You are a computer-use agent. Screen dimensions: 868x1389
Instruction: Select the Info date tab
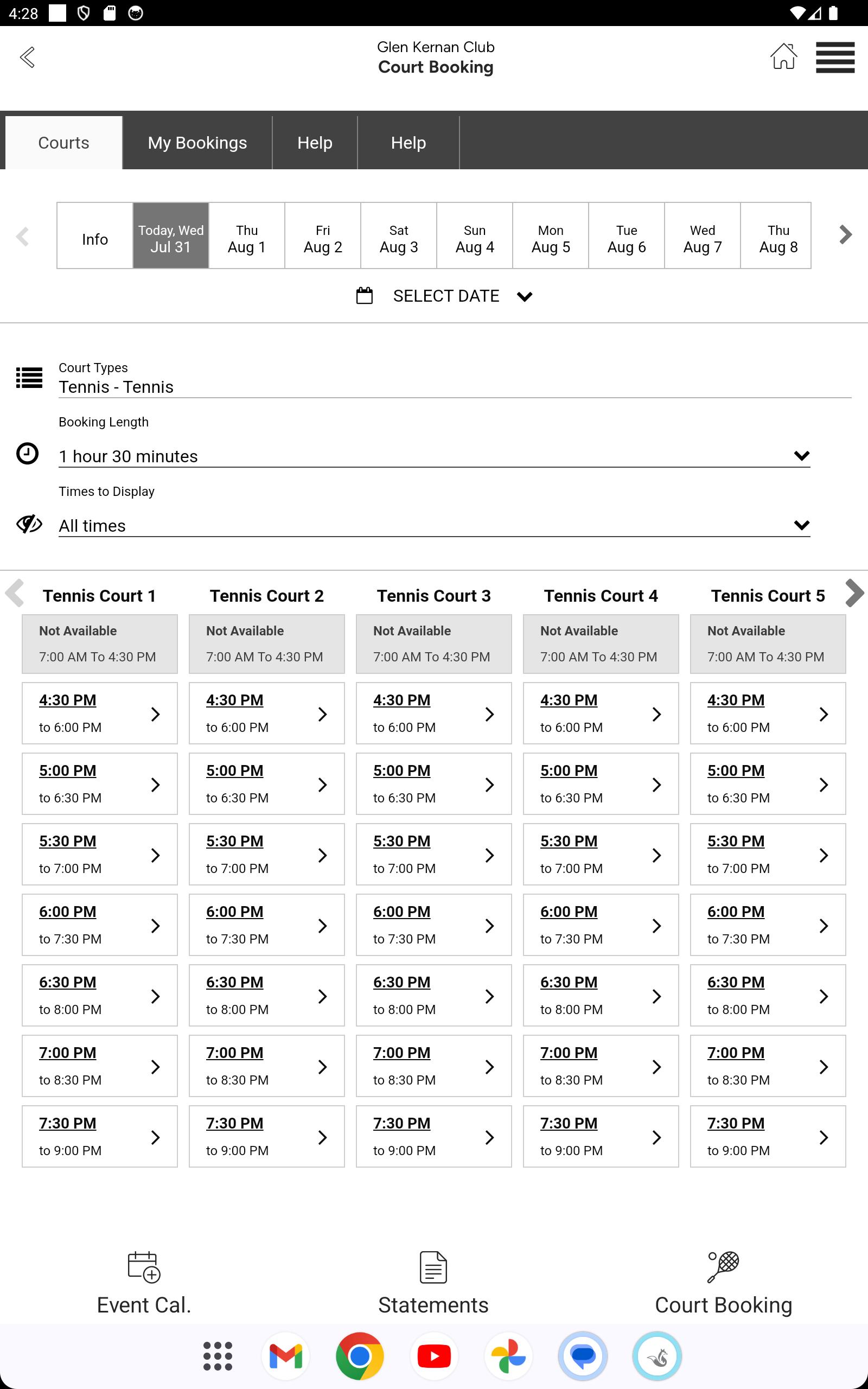click(x=95, y=235)
